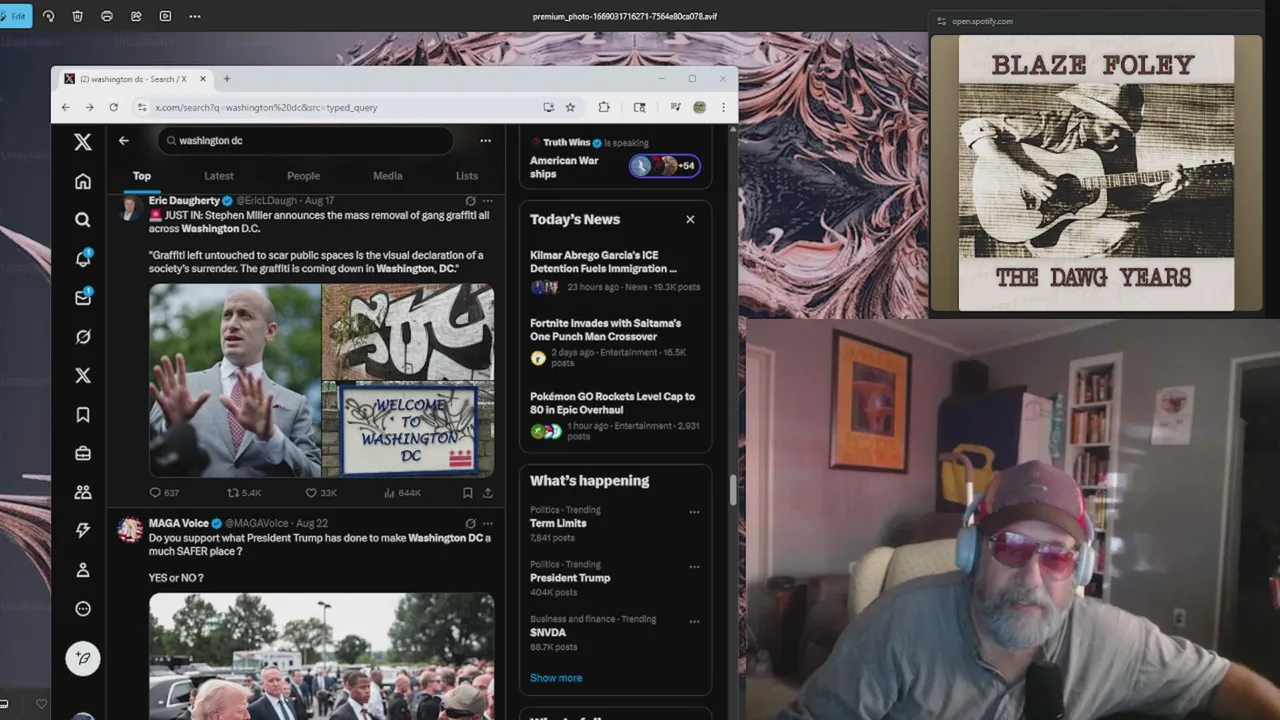Click the browser reload button
The image size is (1280, 720).
tap(114, 107)
